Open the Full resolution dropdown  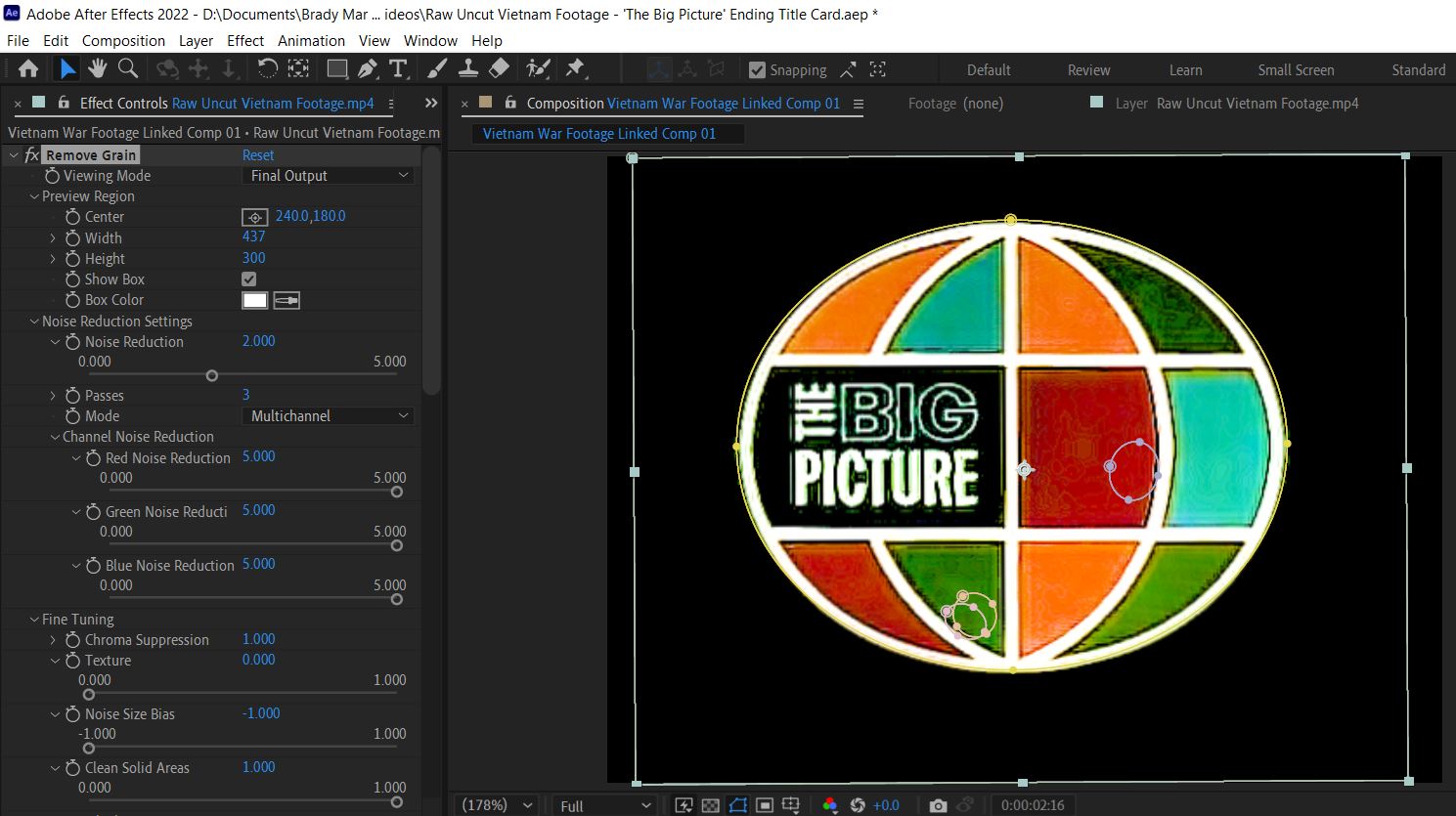click(604, 805)
